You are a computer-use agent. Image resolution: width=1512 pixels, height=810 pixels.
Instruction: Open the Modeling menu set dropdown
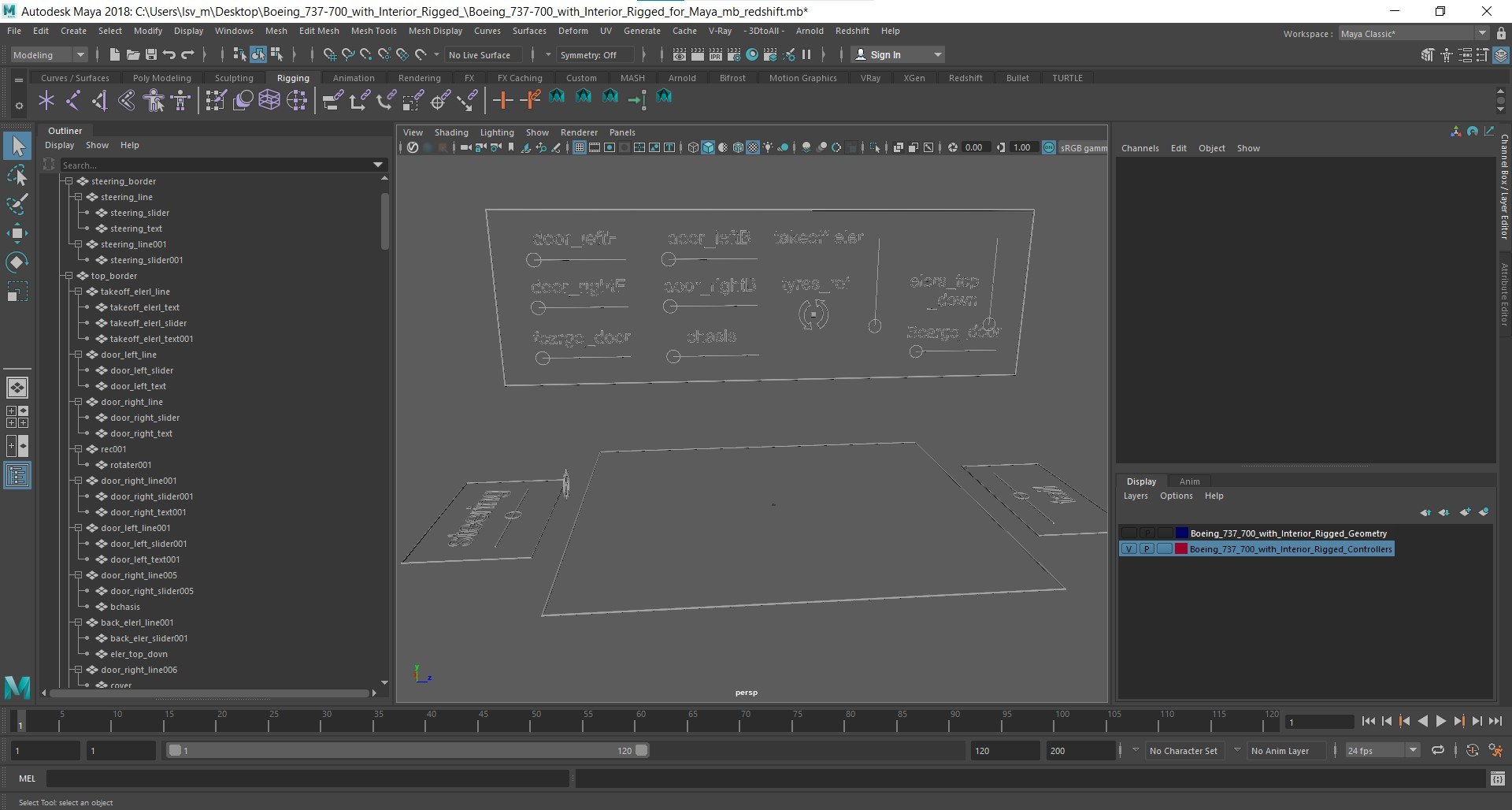48,55
